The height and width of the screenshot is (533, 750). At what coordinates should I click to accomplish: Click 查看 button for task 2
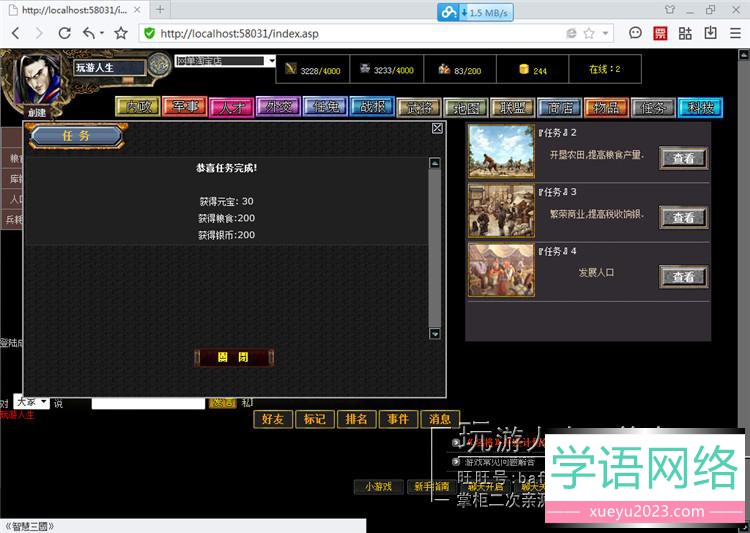[683, 158]
